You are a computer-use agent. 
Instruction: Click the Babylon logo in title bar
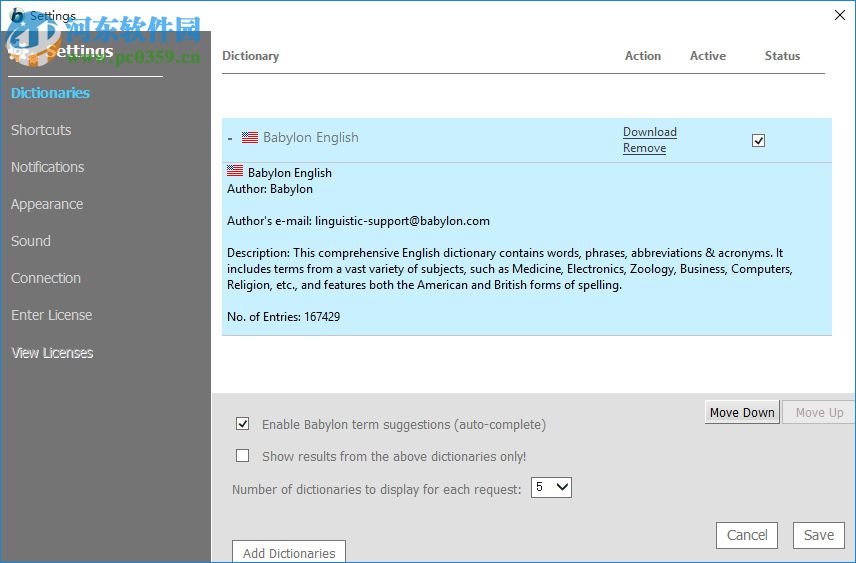point(17,15)
